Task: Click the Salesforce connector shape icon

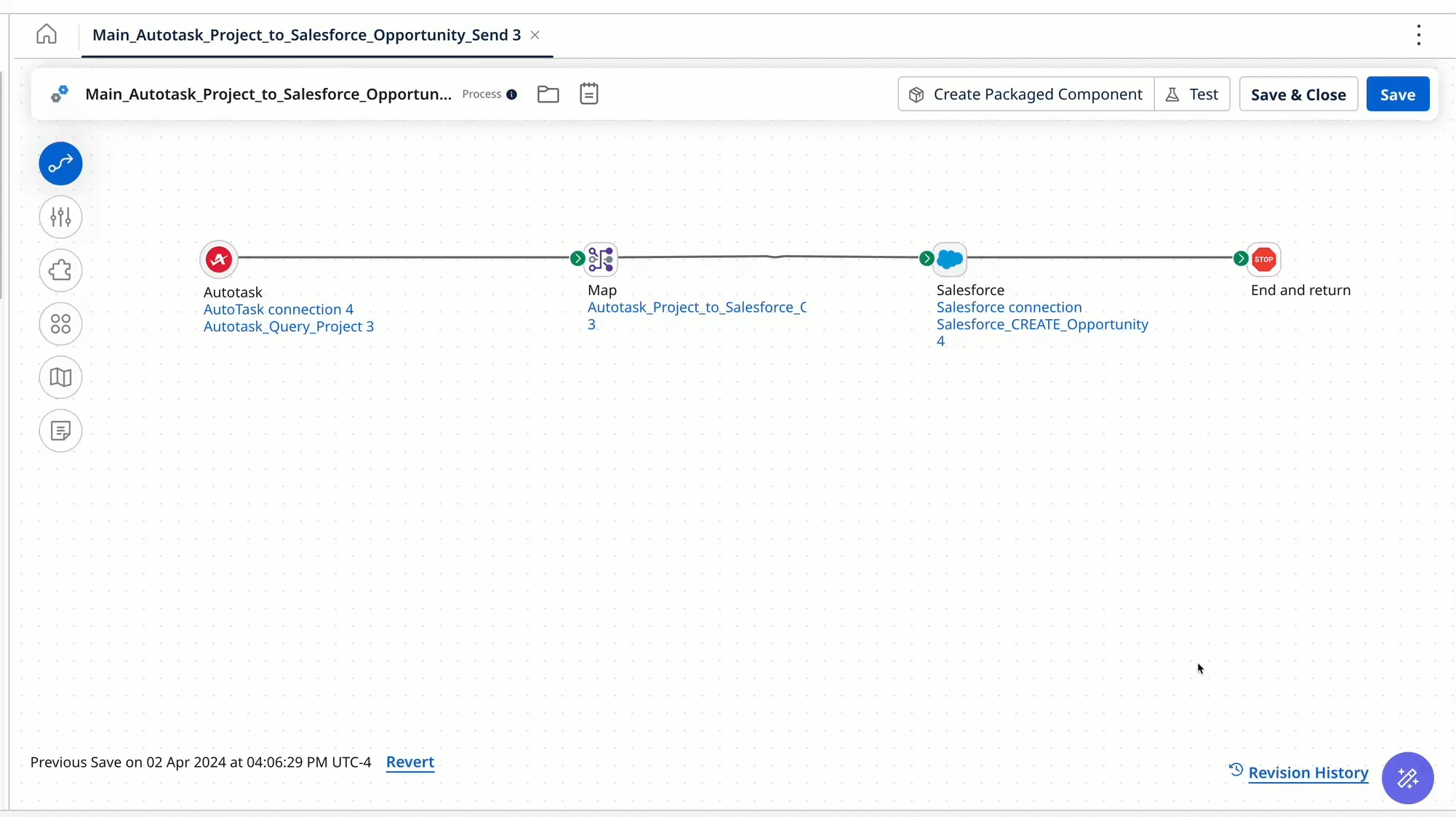Action: pyautogui.click(x=950, y=259)
